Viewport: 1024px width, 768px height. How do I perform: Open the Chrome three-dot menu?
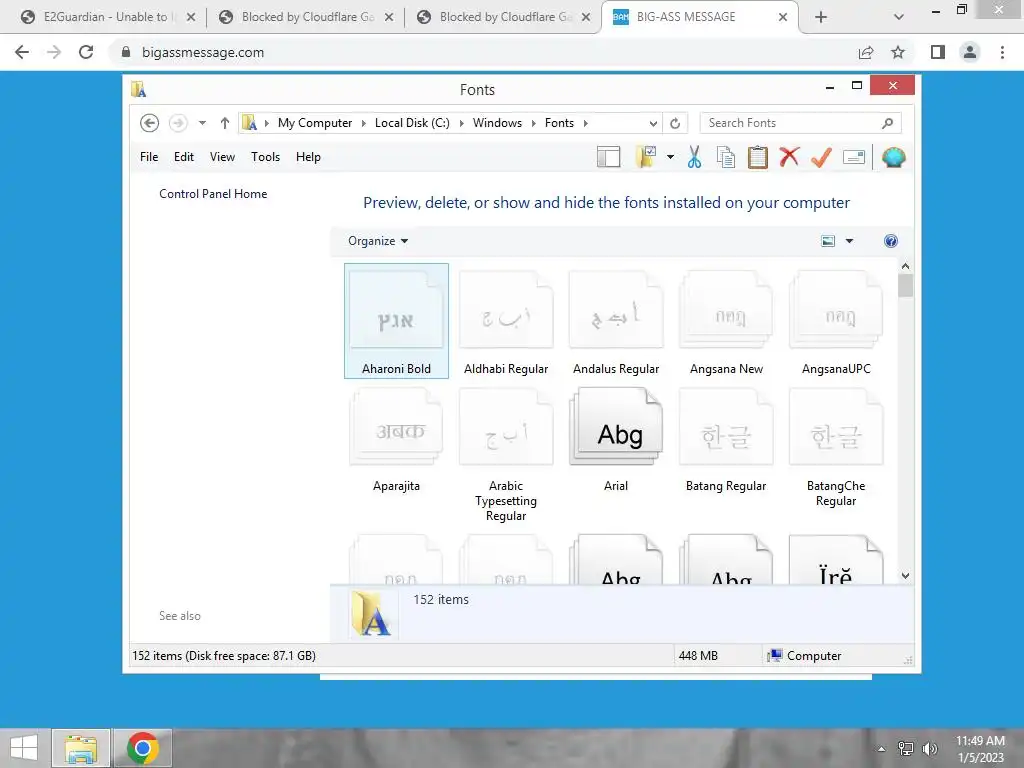[x=1002, y=52]
